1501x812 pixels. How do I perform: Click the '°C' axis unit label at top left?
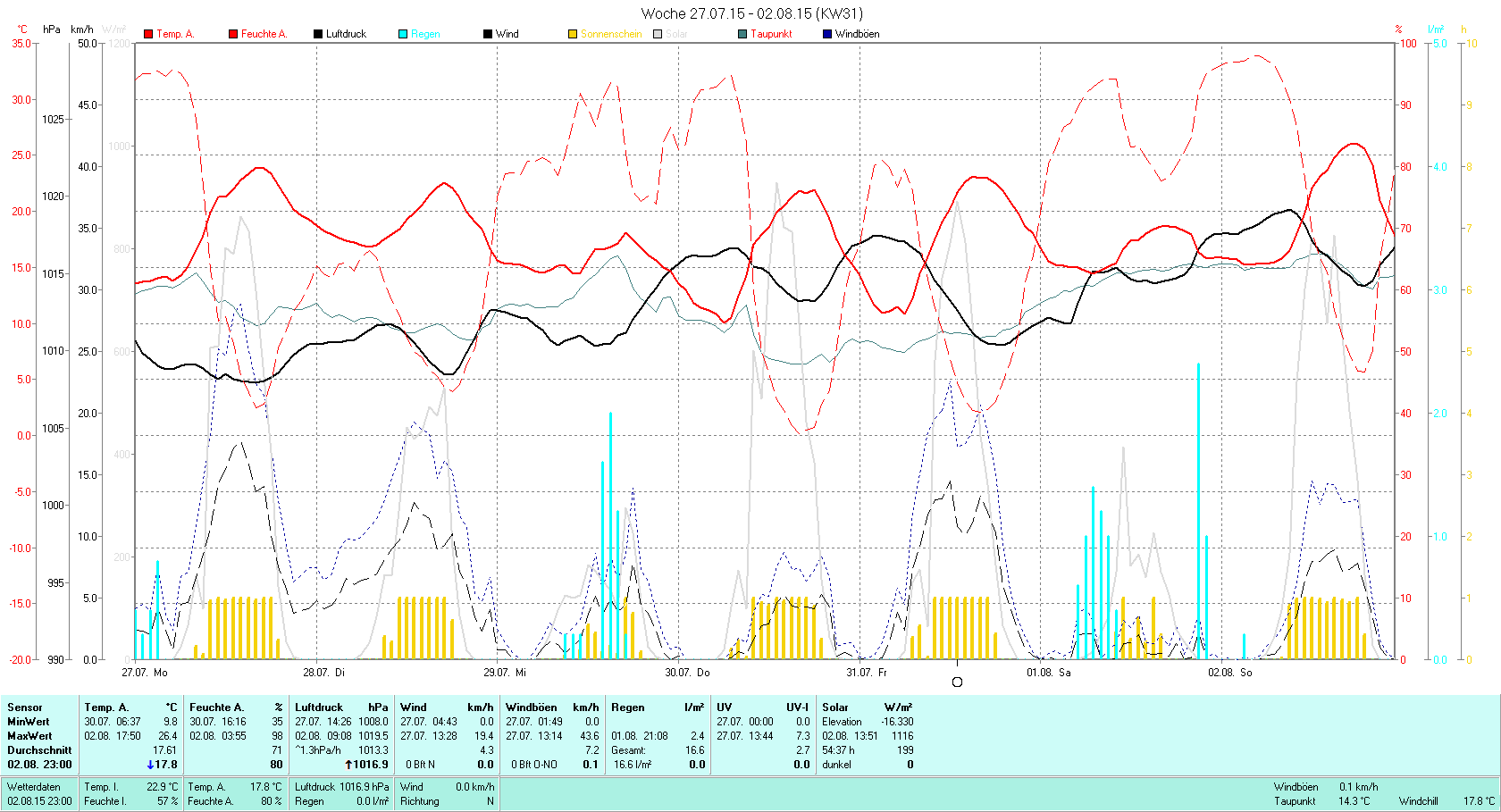click(x=22, y=29)
